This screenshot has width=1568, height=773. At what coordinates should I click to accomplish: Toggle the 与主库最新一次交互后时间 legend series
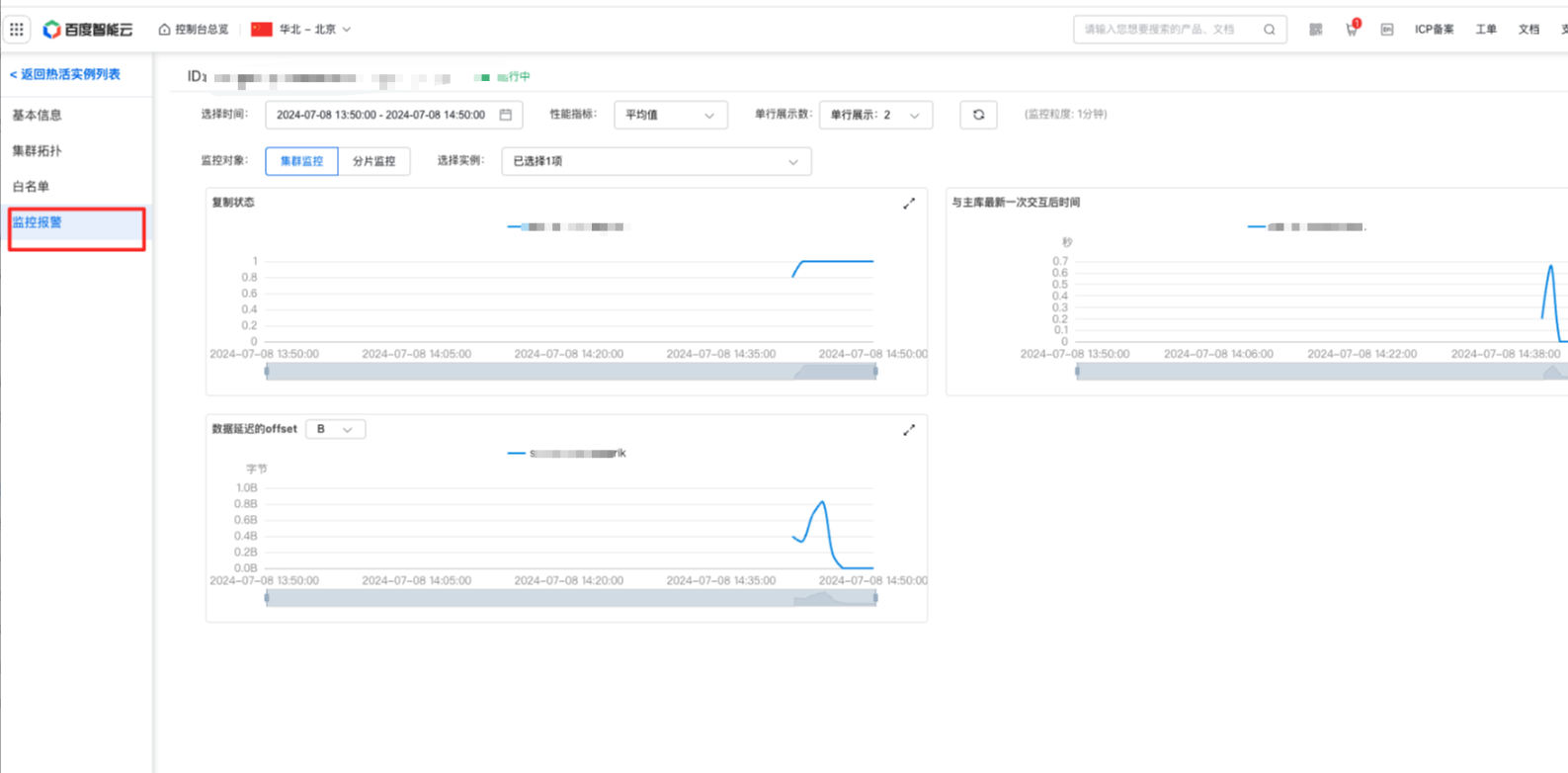tap(1306, 227)
